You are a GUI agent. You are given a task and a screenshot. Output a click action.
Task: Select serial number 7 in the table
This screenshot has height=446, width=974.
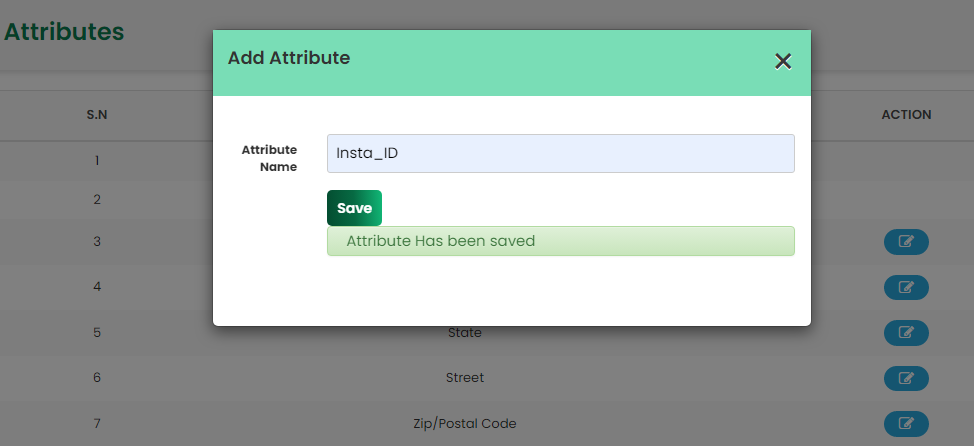97,424
